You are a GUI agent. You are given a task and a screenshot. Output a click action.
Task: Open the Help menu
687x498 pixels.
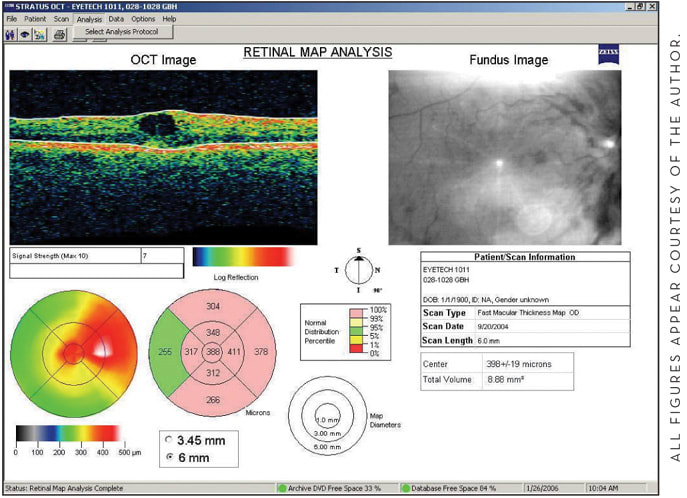click(169, 19)
